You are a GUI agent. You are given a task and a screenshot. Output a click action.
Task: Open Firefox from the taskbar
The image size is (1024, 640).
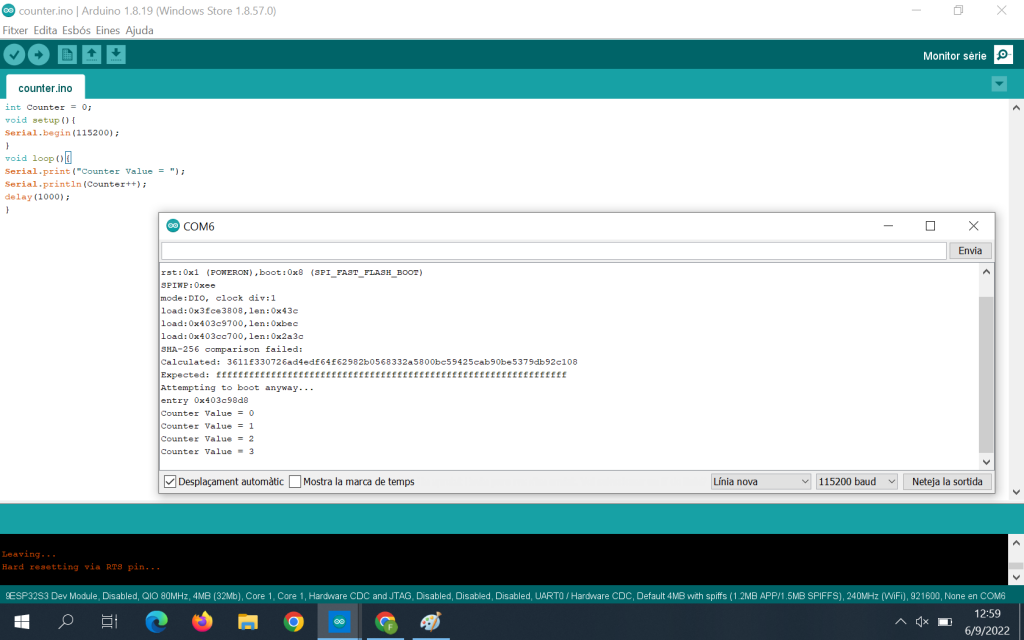click(202, 622)
